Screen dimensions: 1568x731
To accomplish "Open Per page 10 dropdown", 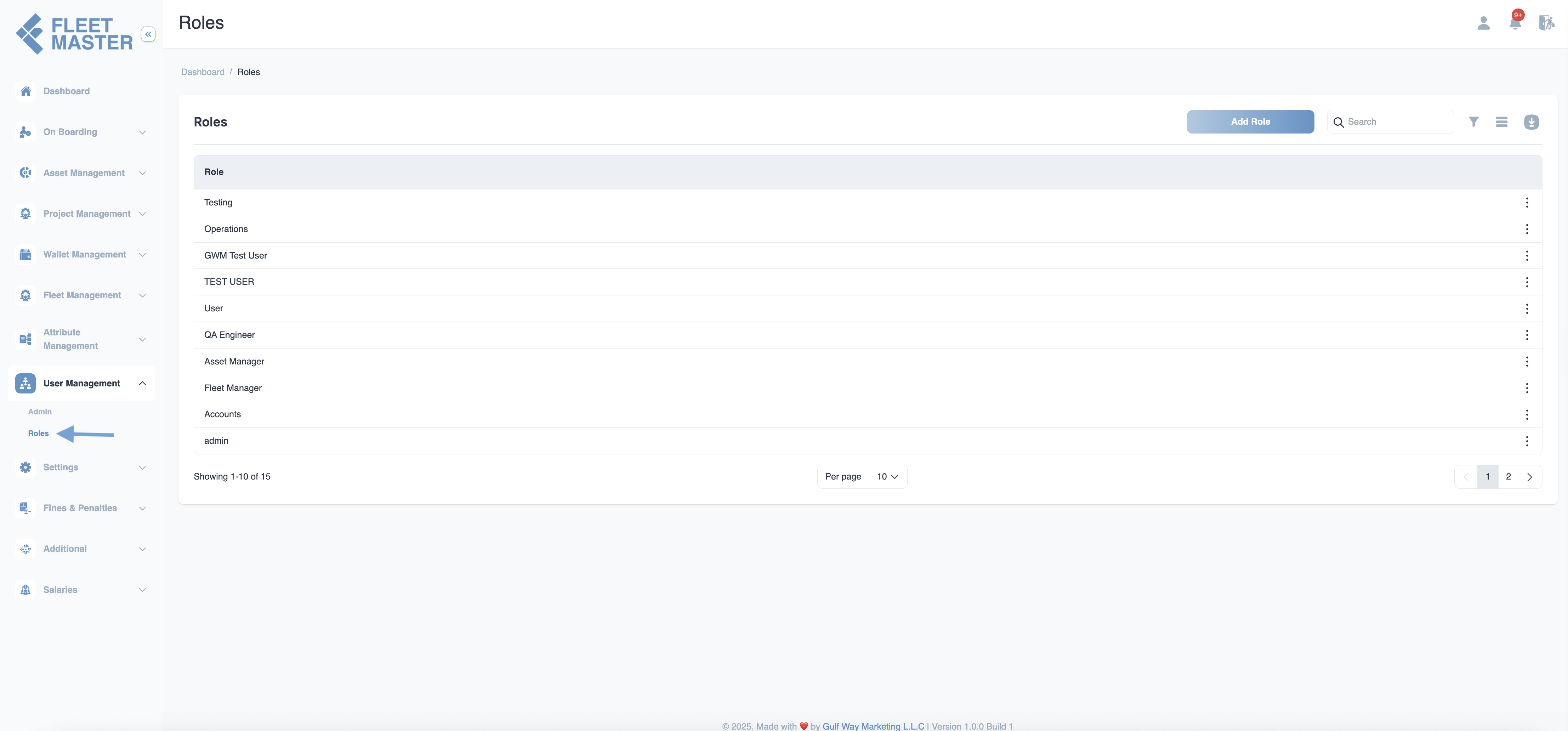I will pos(887,477).
